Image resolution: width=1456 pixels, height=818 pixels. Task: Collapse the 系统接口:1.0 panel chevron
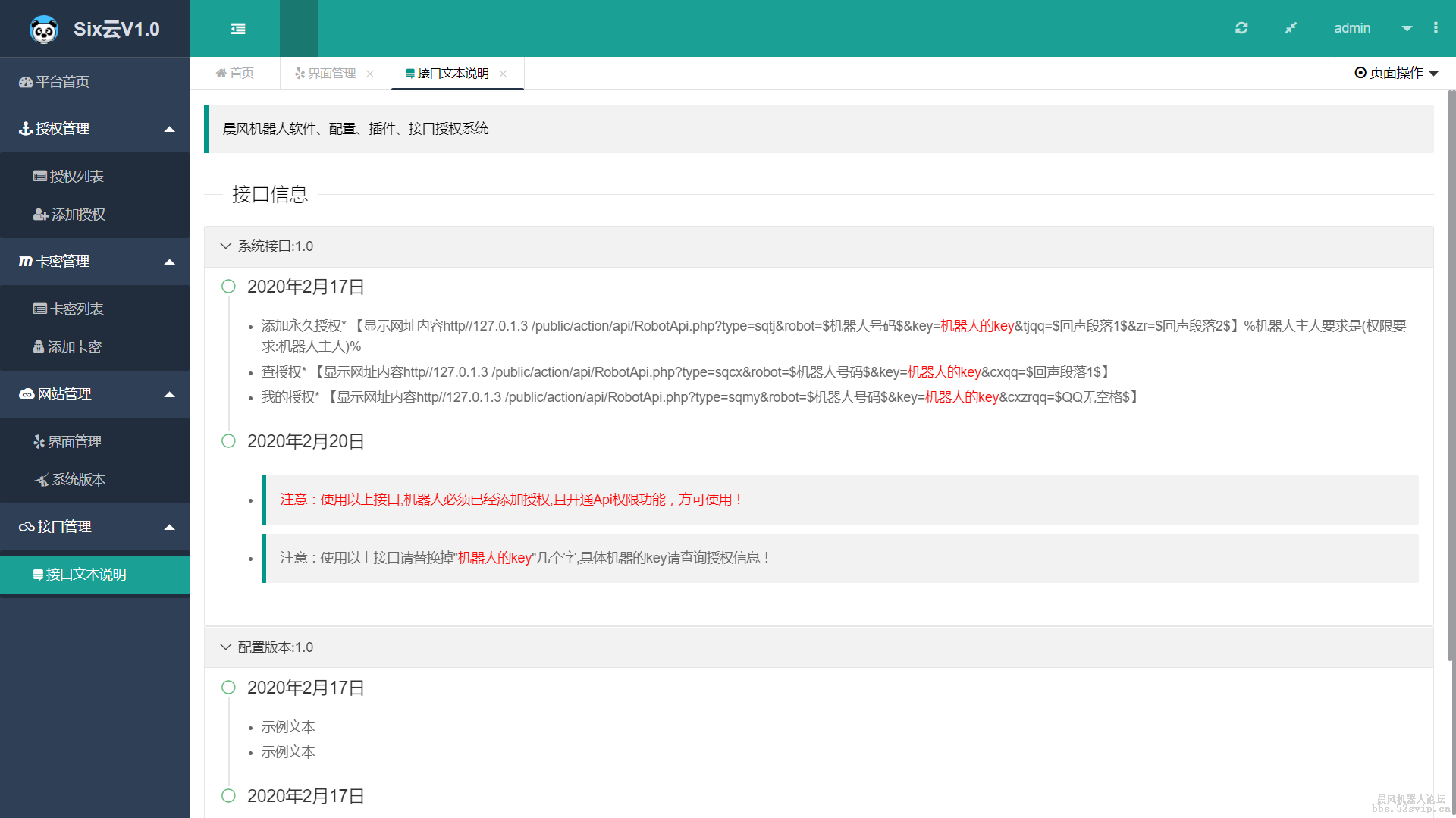(225, 246)
